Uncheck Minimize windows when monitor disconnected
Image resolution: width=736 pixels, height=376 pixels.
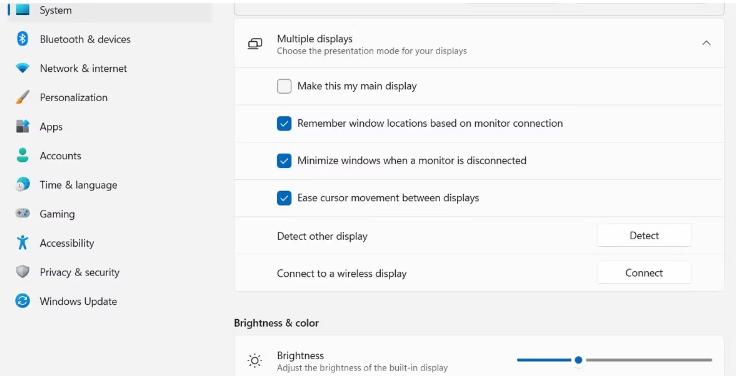[284, 161]
